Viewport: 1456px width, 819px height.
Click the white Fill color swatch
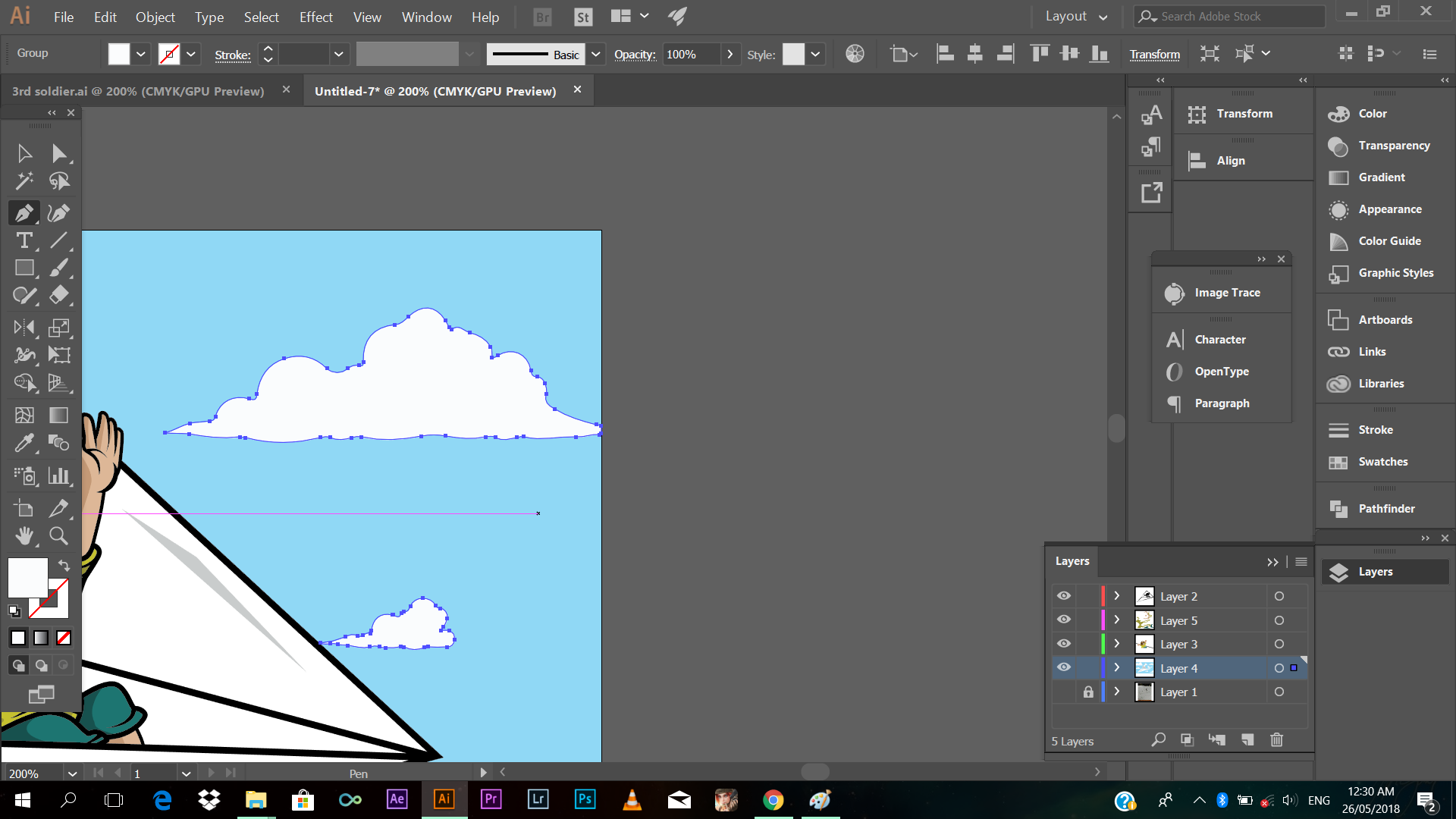(x=119, y=54)
